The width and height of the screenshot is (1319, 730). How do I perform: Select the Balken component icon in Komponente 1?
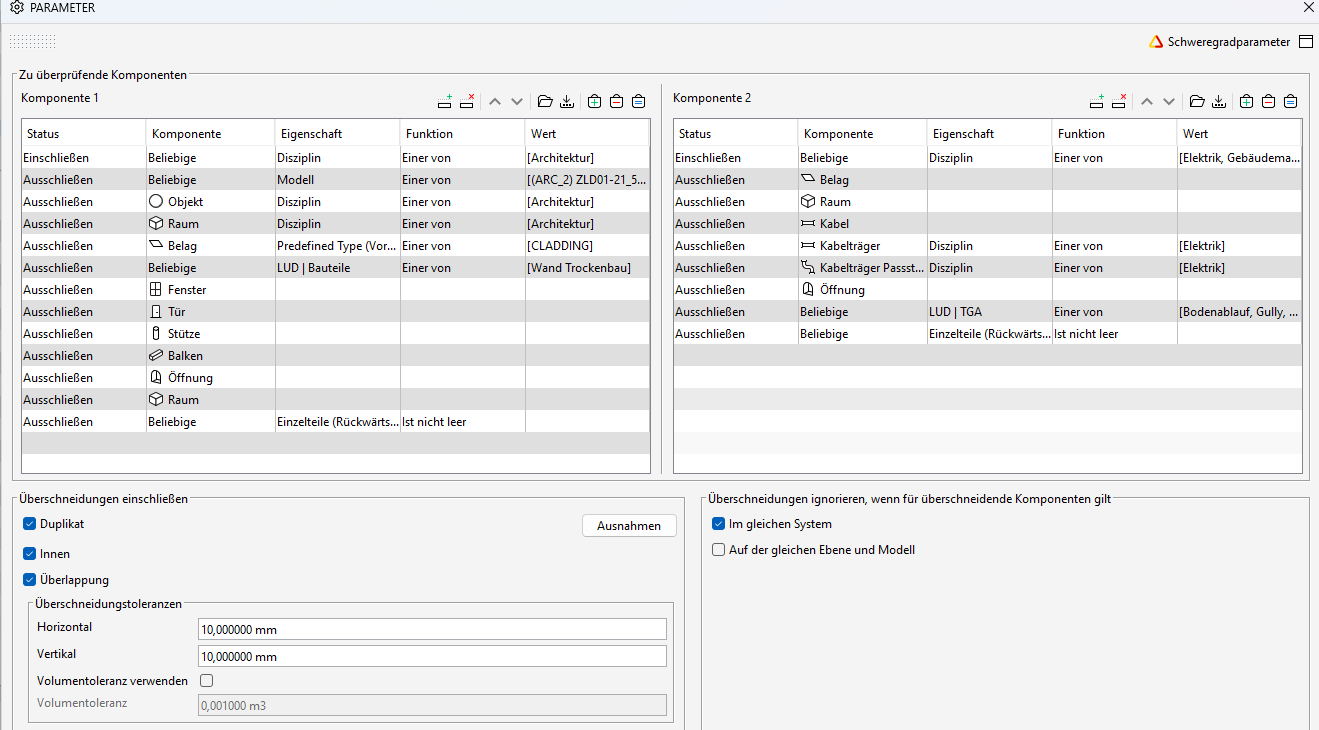click(155, 356)
